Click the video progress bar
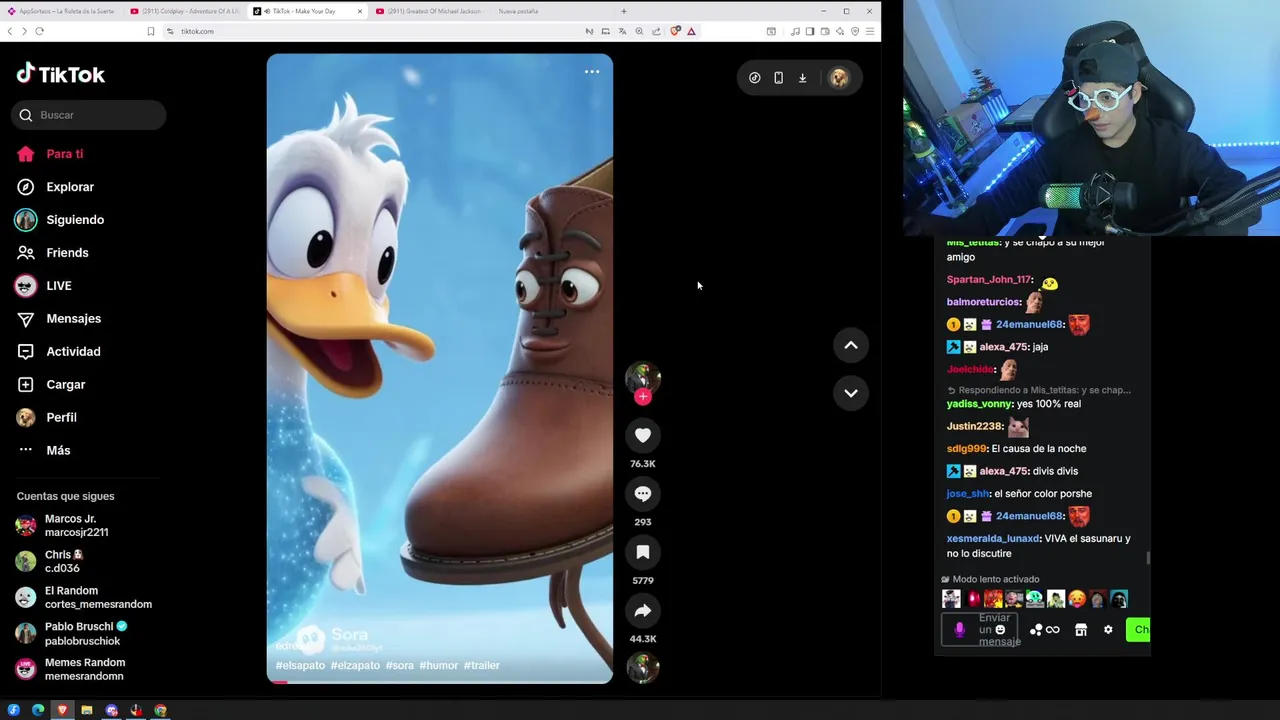 [x=440, y=682]
